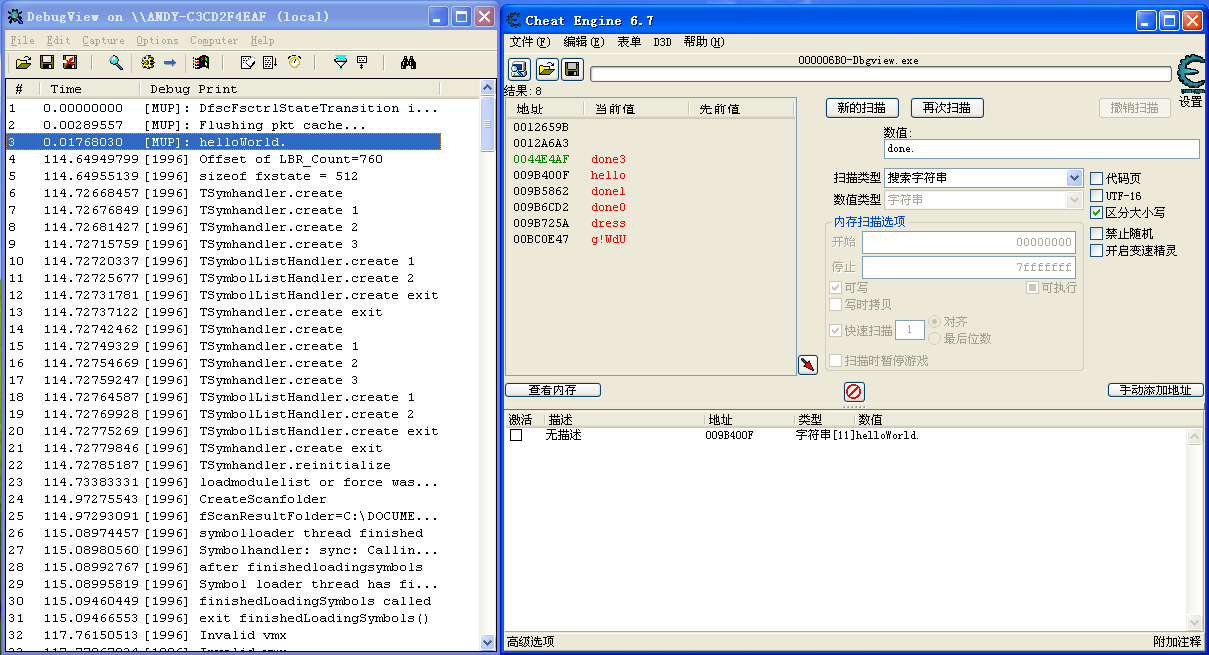The width and height of the screenshot is (1209, 655).
Task: Open the History Depth icon in DebugView
Action: (362, 62)
